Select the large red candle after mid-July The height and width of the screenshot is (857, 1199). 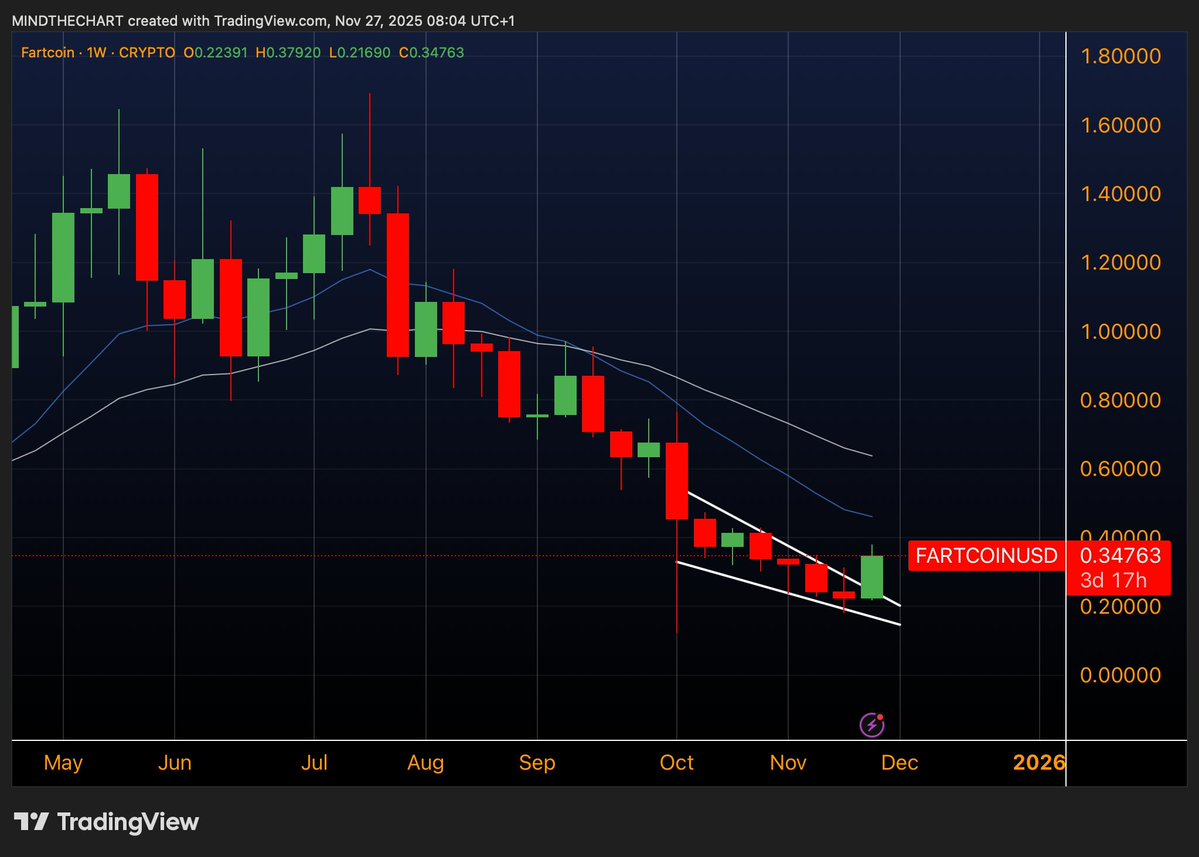pos(398,285)
